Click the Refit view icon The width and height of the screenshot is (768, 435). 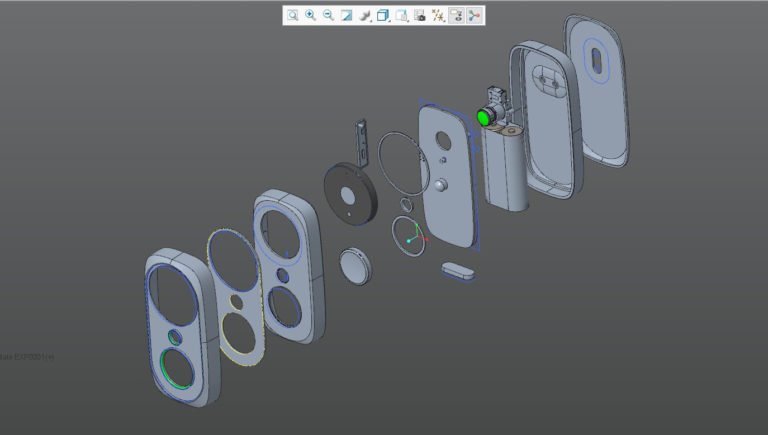pos(292,15)
